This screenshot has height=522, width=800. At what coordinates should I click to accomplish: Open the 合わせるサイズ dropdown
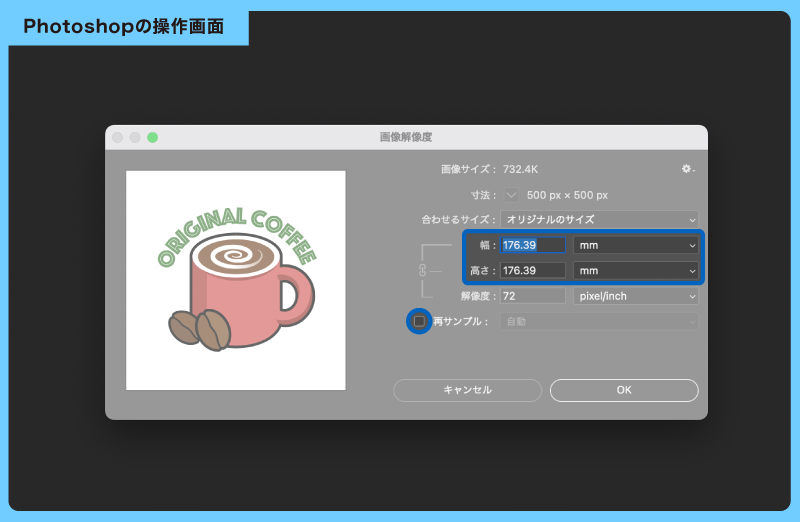[x=599, y=219]
